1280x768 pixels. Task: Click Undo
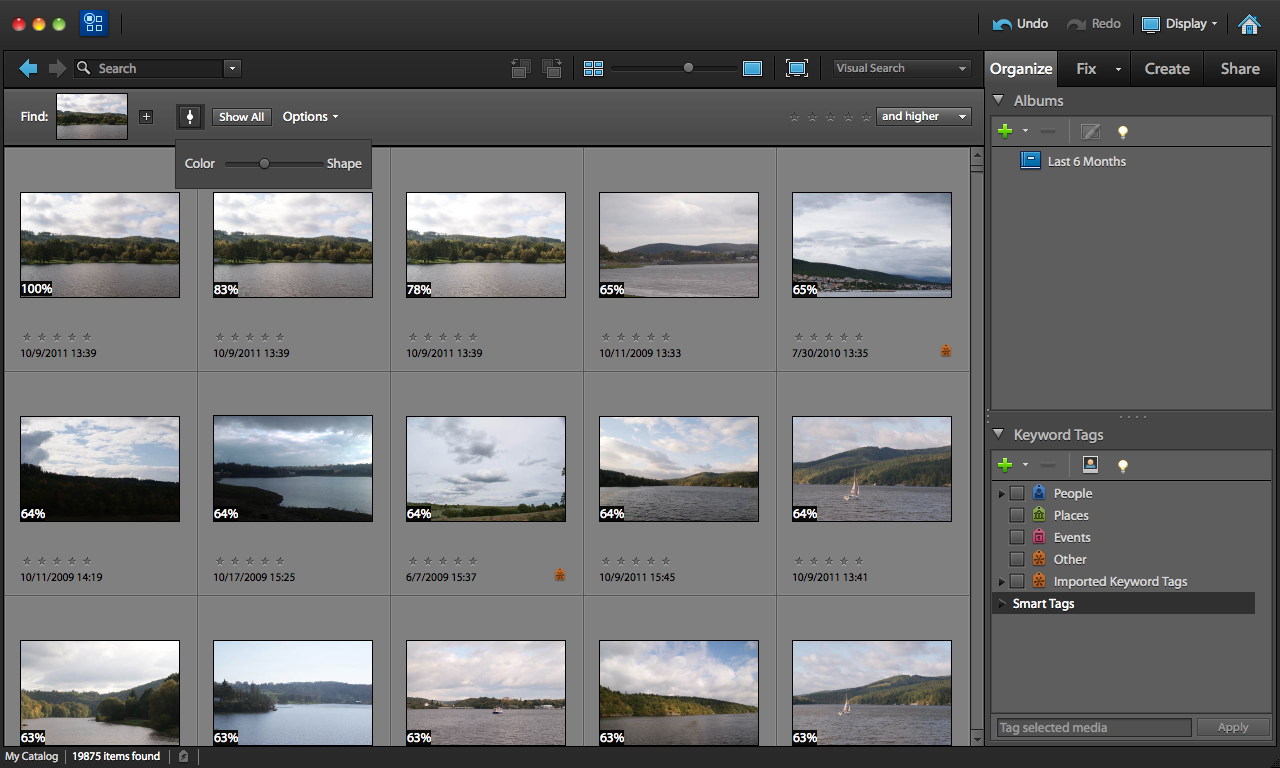tap(1020, 24)
